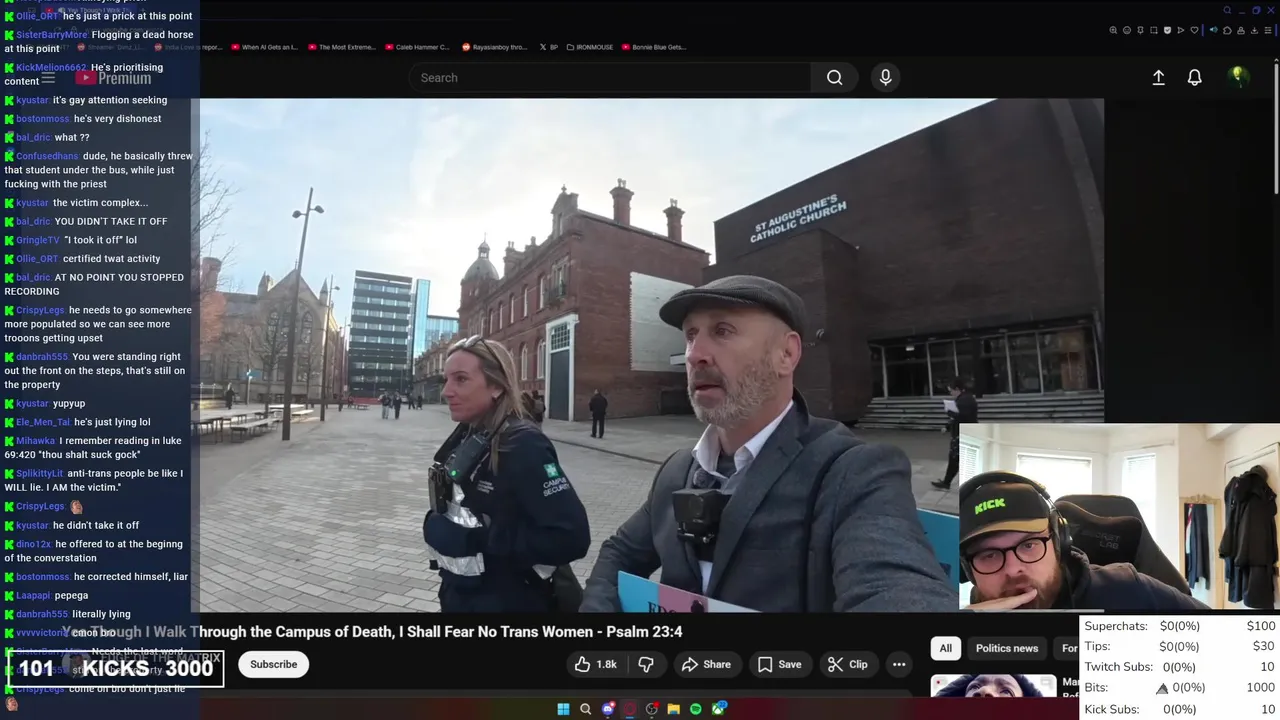This screenshot has height=720, width=1280.
Task: Open the YouTube account avatar menu
Action: pyautogui.click(x=1238, y=77)
